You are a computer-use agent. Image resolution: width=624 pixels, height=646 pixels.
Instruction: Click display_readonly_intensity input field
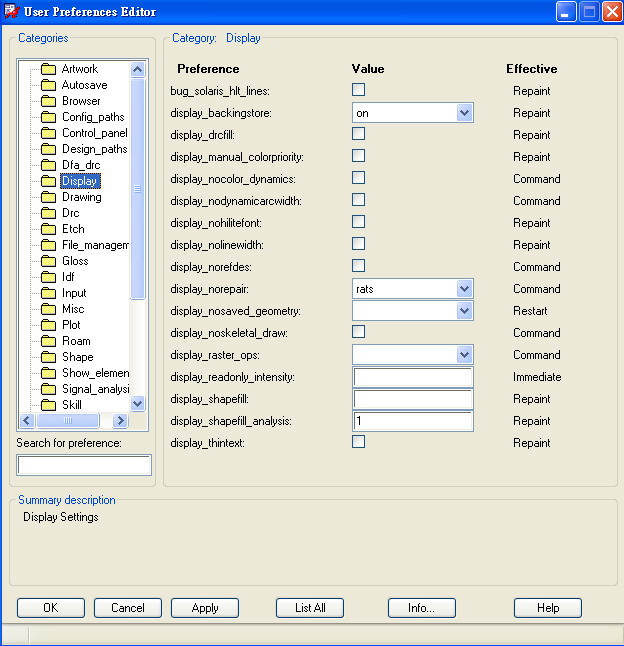tap(413, 377)
